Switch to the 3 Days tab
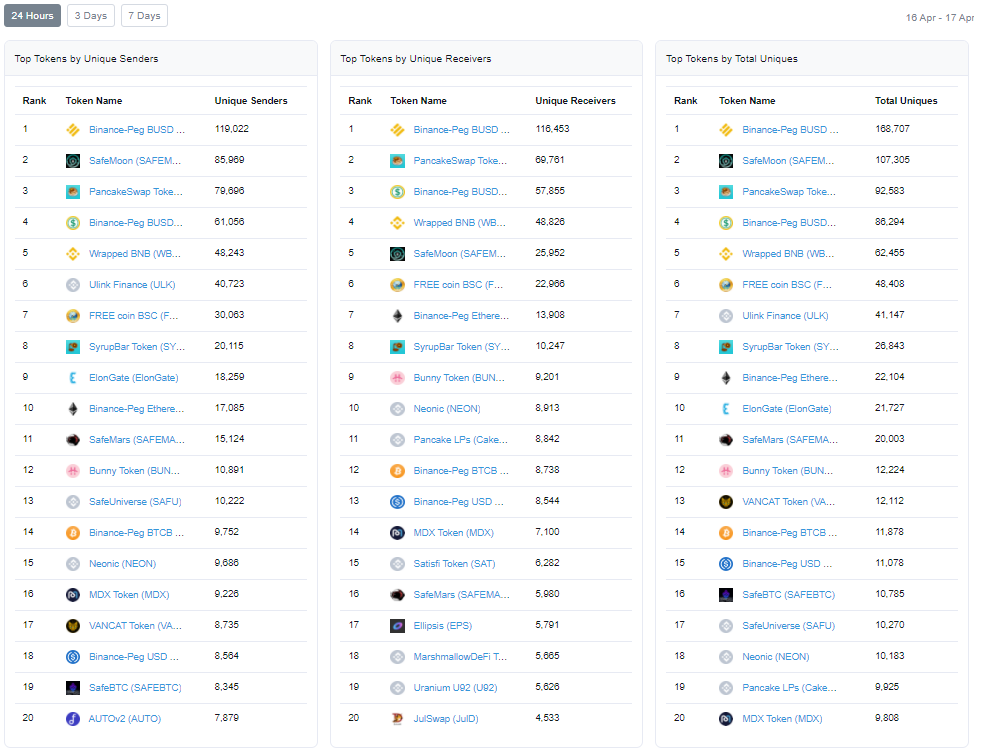 (x=91, y=16)
